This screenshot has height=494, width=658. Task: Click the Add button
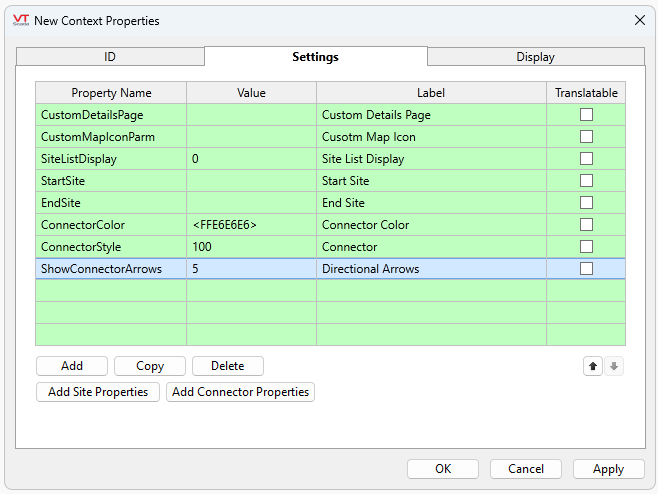click(x=72, y=366)
